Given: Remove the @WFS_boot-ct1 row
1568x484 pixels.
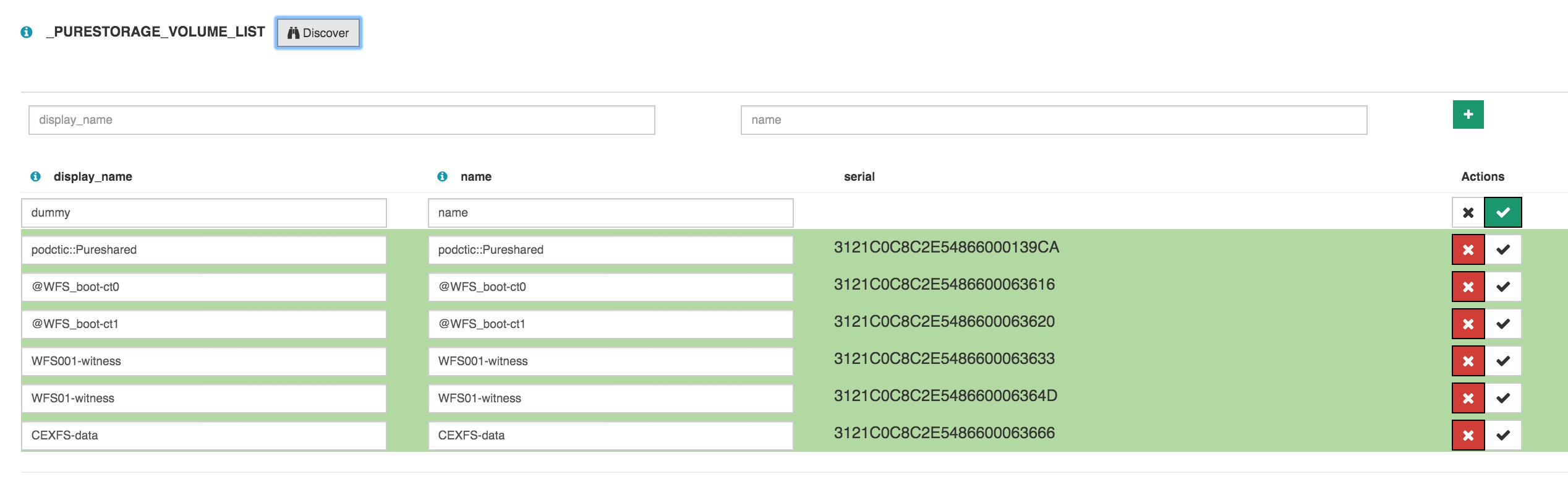Looking at the screenshot, I should [1468, 324].
